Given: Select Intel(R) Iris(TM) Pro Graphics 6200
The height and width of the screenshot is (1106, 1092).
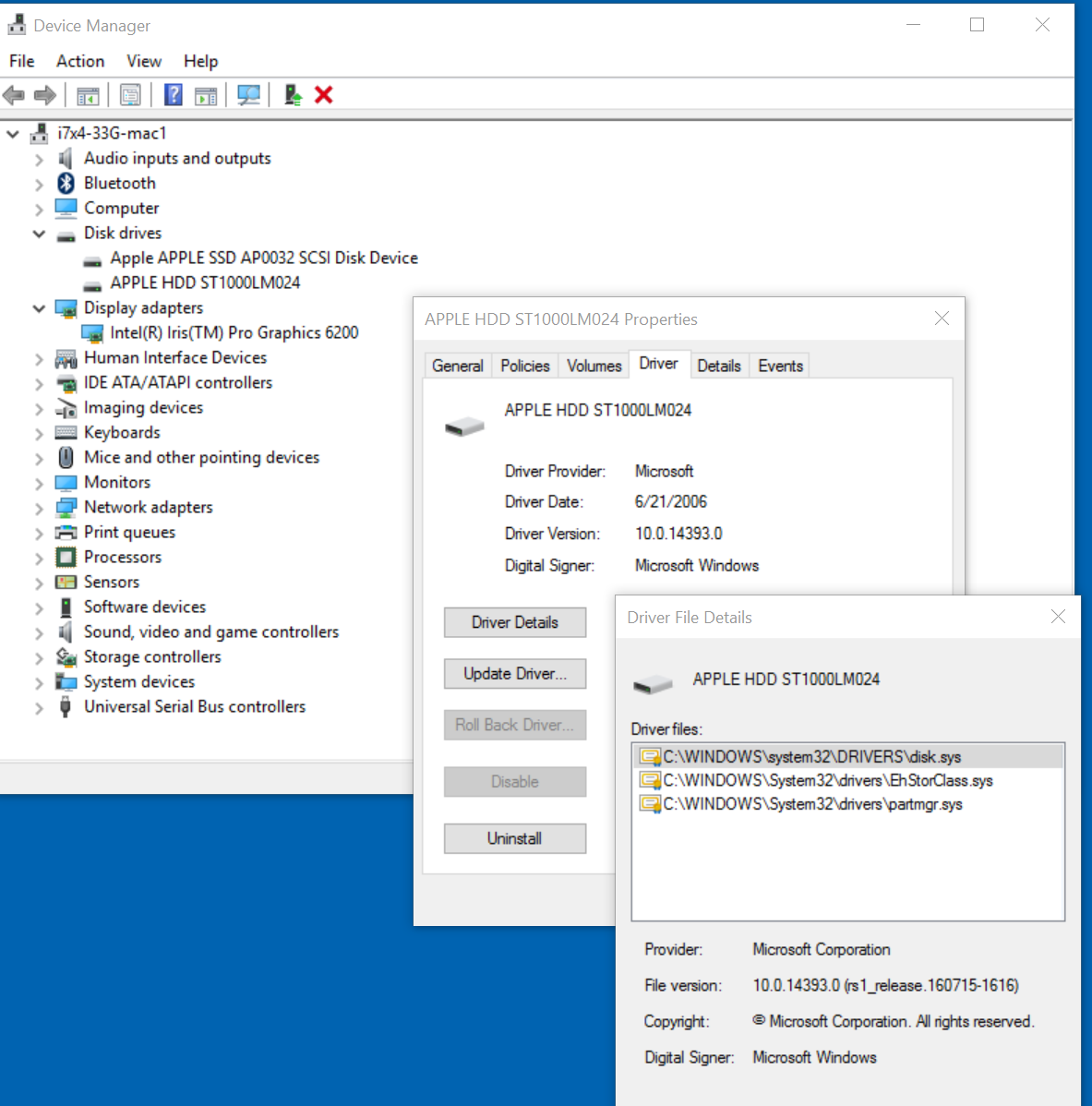Looking at the screenshot, I should (x=234, y=333).
